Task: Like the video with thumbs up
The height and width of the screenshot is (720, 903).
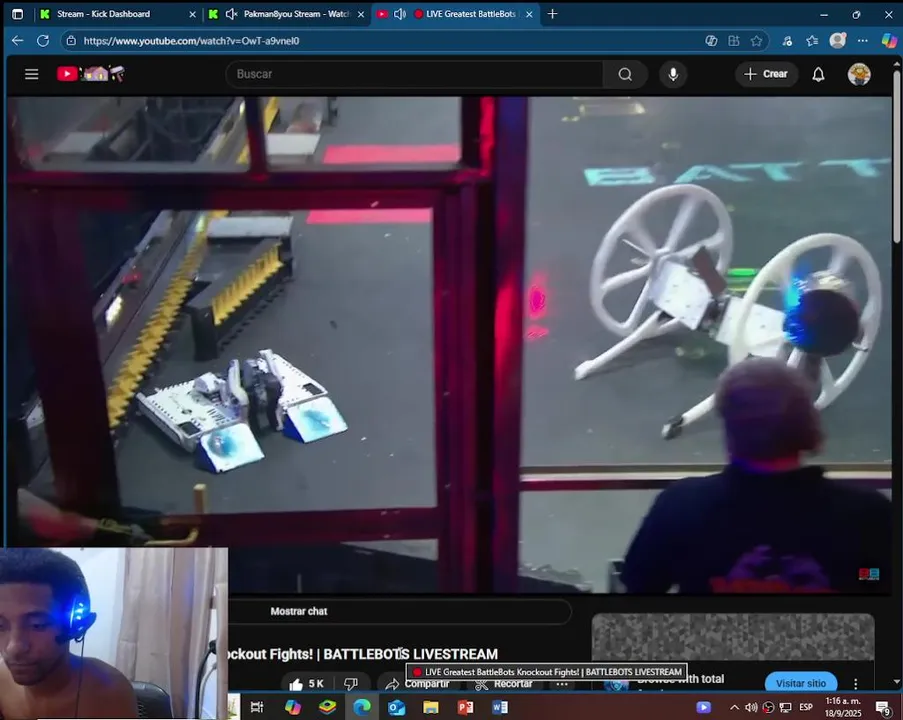Action: [306, 684]
